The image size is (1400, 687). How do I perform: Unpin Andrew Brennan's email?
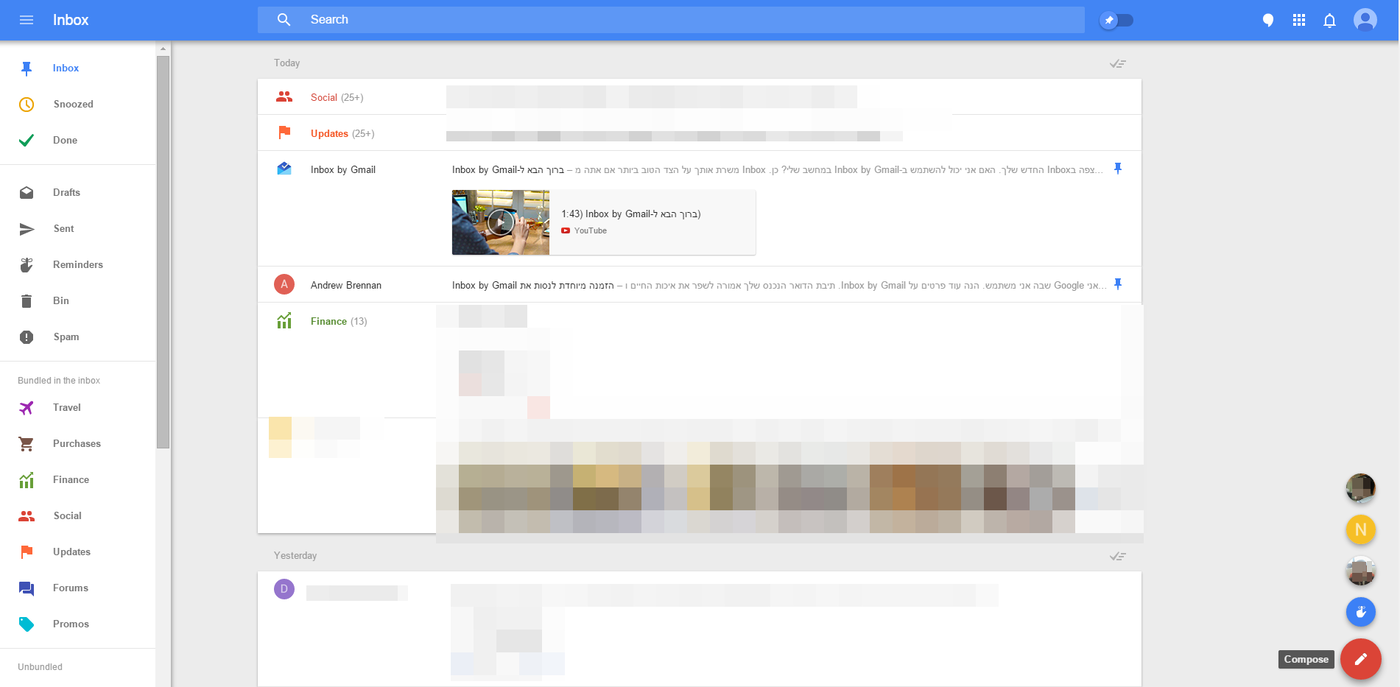point(1118,284)
